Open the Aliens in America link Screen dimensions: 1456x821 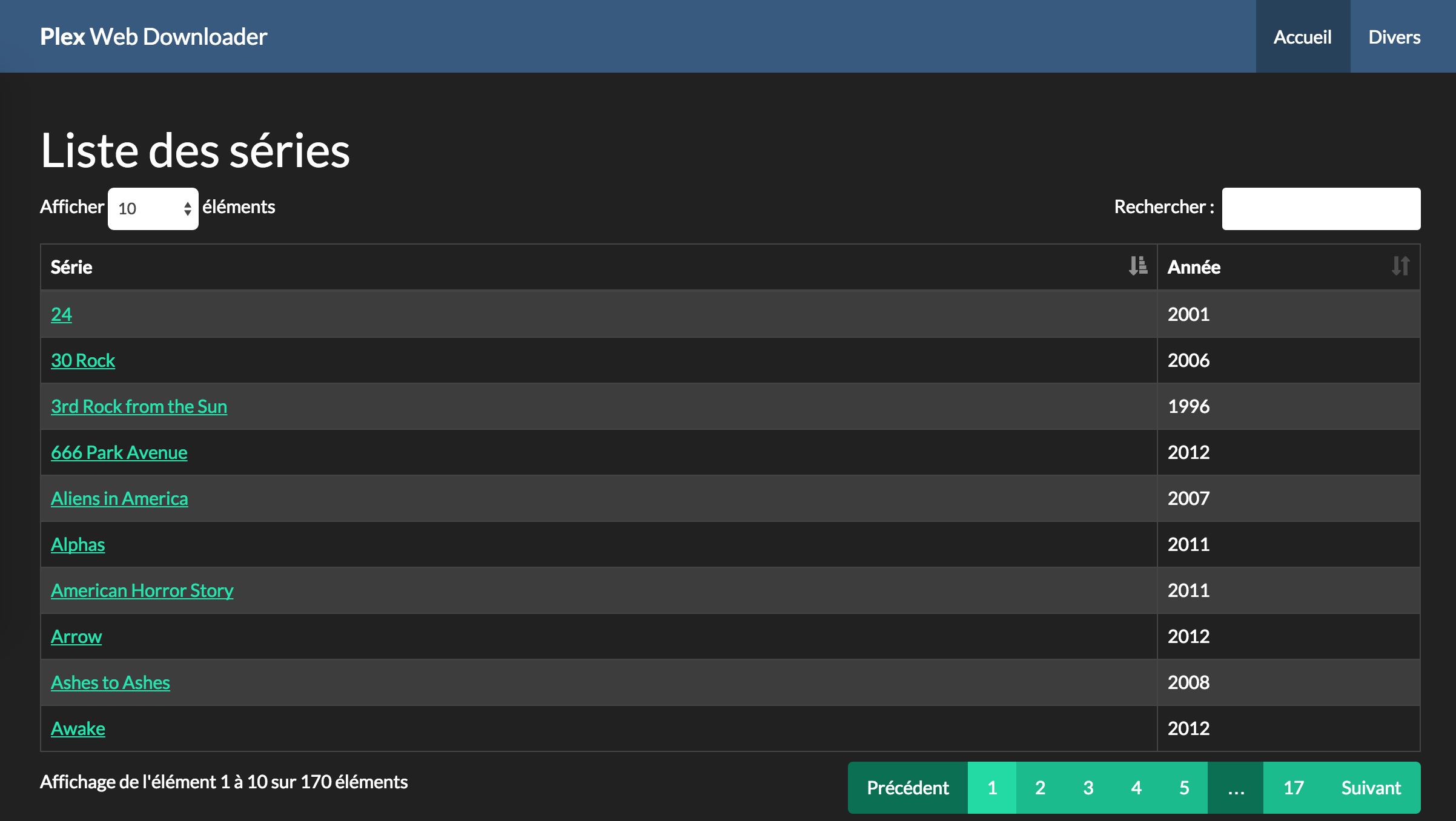click(x=119, y=499)
